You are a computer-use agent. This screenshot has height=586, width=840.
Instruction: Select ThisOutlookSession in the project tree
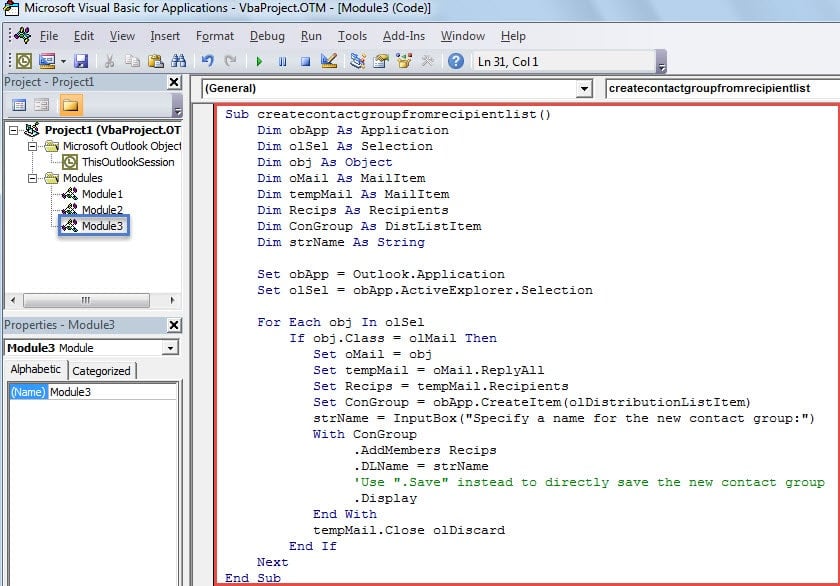click(x=128, y=162)
